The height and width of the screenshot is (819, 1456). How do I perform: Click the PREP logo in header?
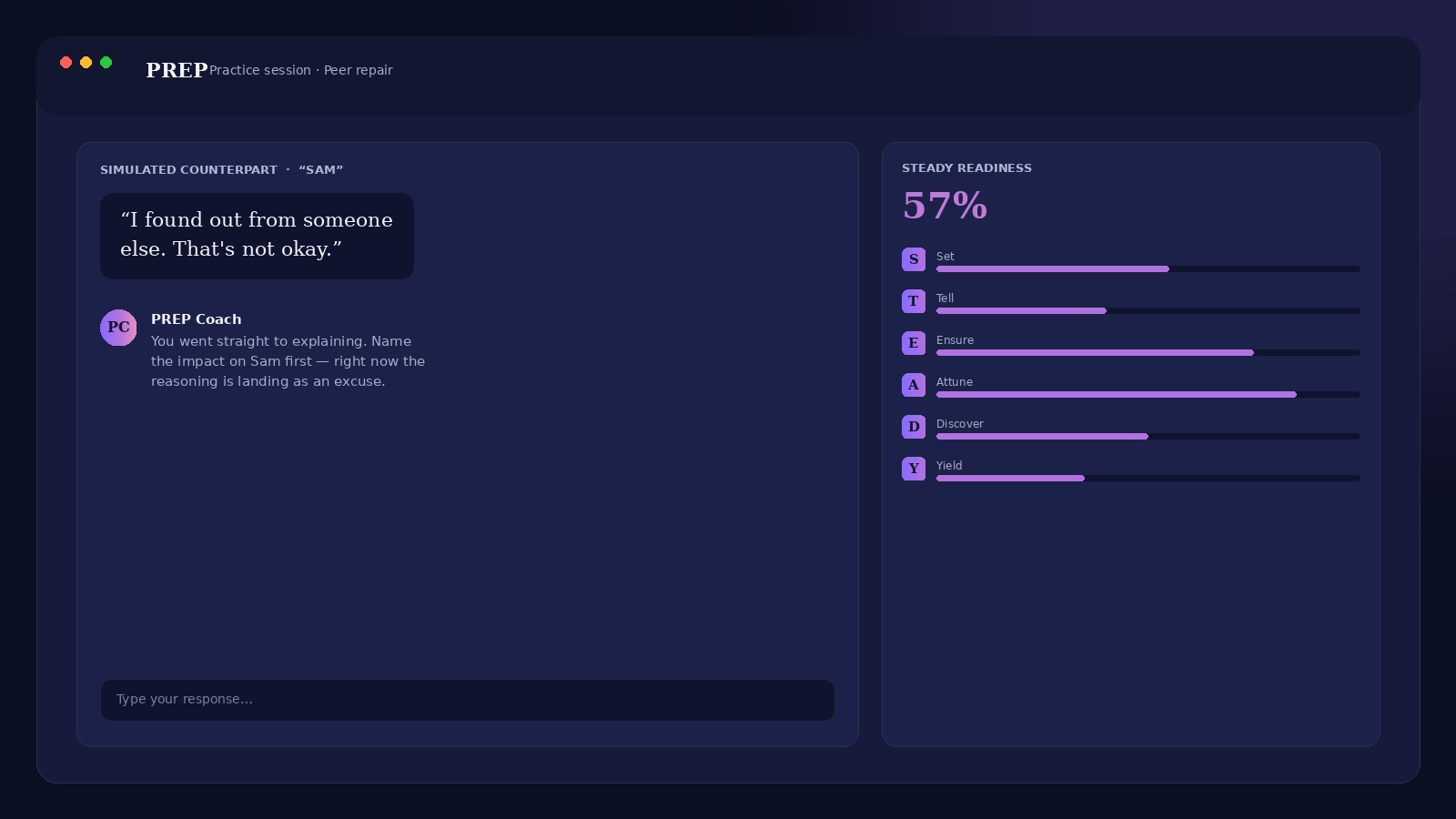click(x=177, y=70)
